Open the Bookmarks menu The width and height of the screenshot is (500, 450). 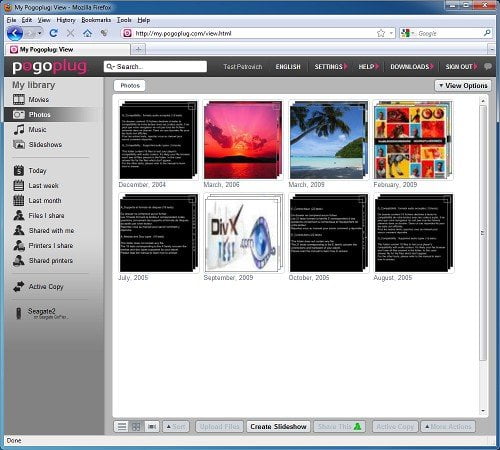click(96, 20)
